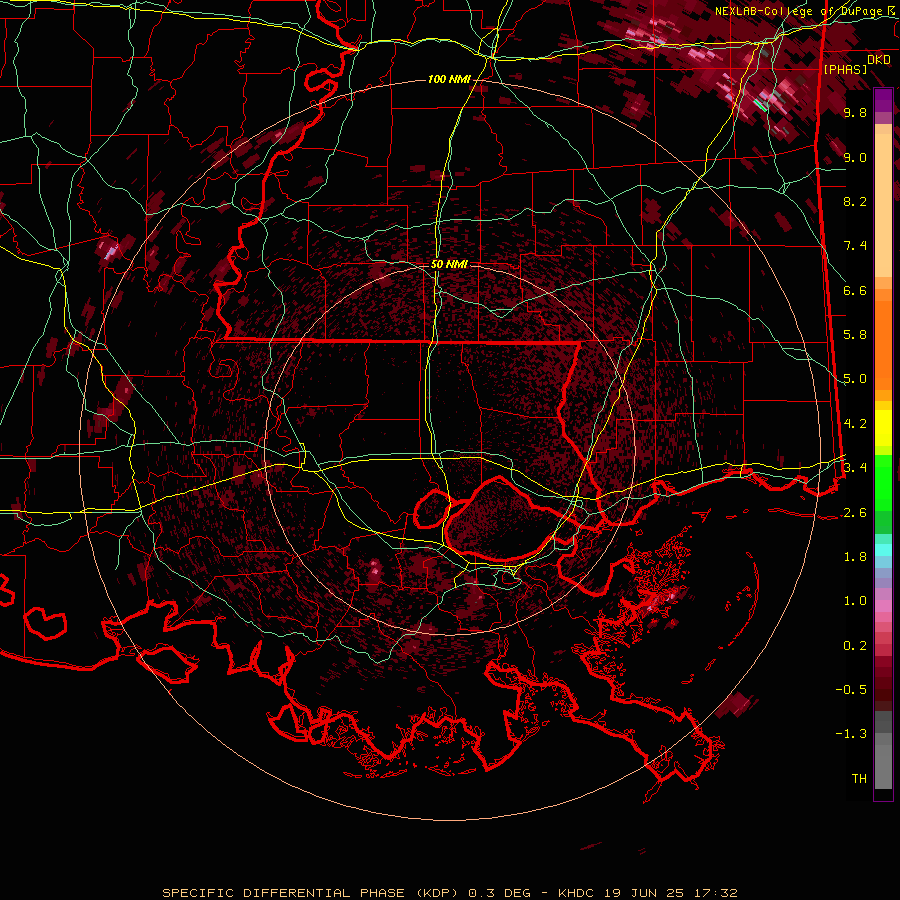Pick the bright green color bar segment
900x900 pixels.
coord(883,481)
